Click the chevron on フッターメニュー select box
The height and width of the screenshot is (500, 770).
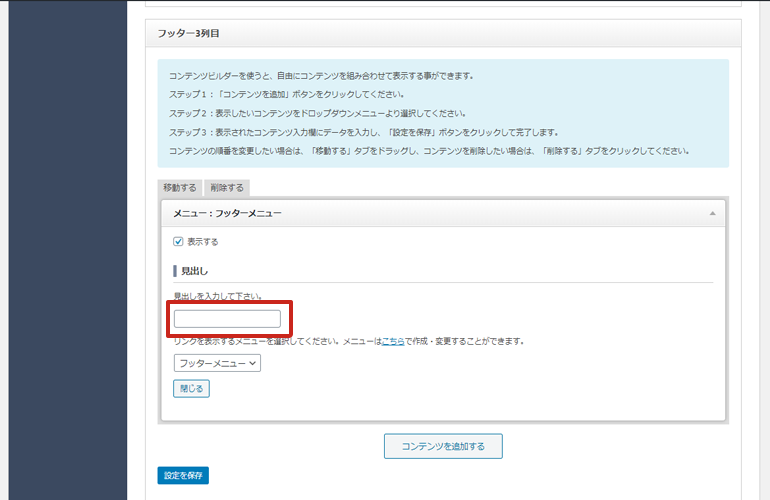254,364
